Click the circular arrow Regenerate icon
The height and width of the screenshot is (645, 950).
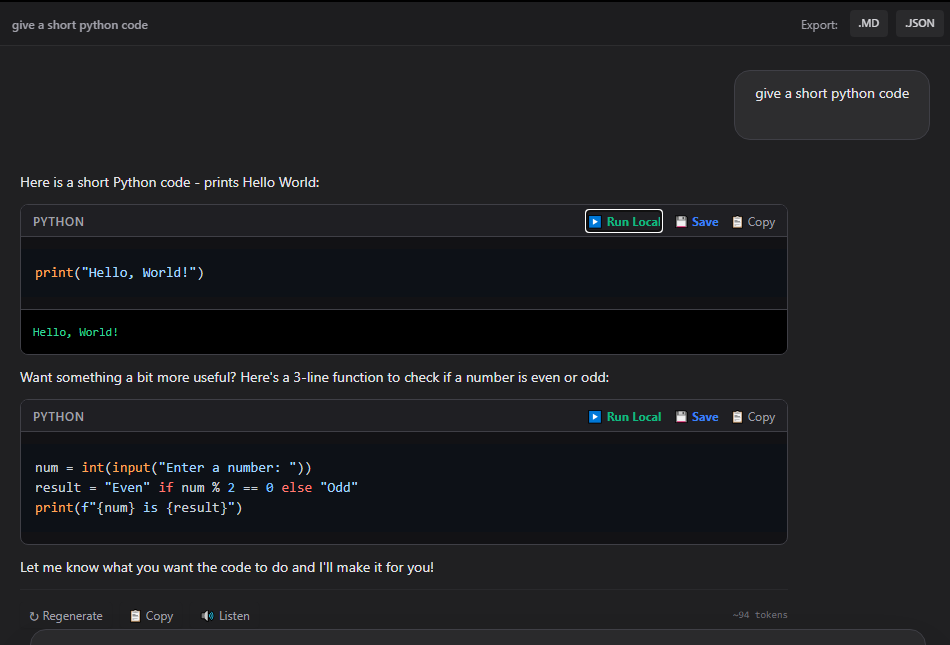(34, 617)
